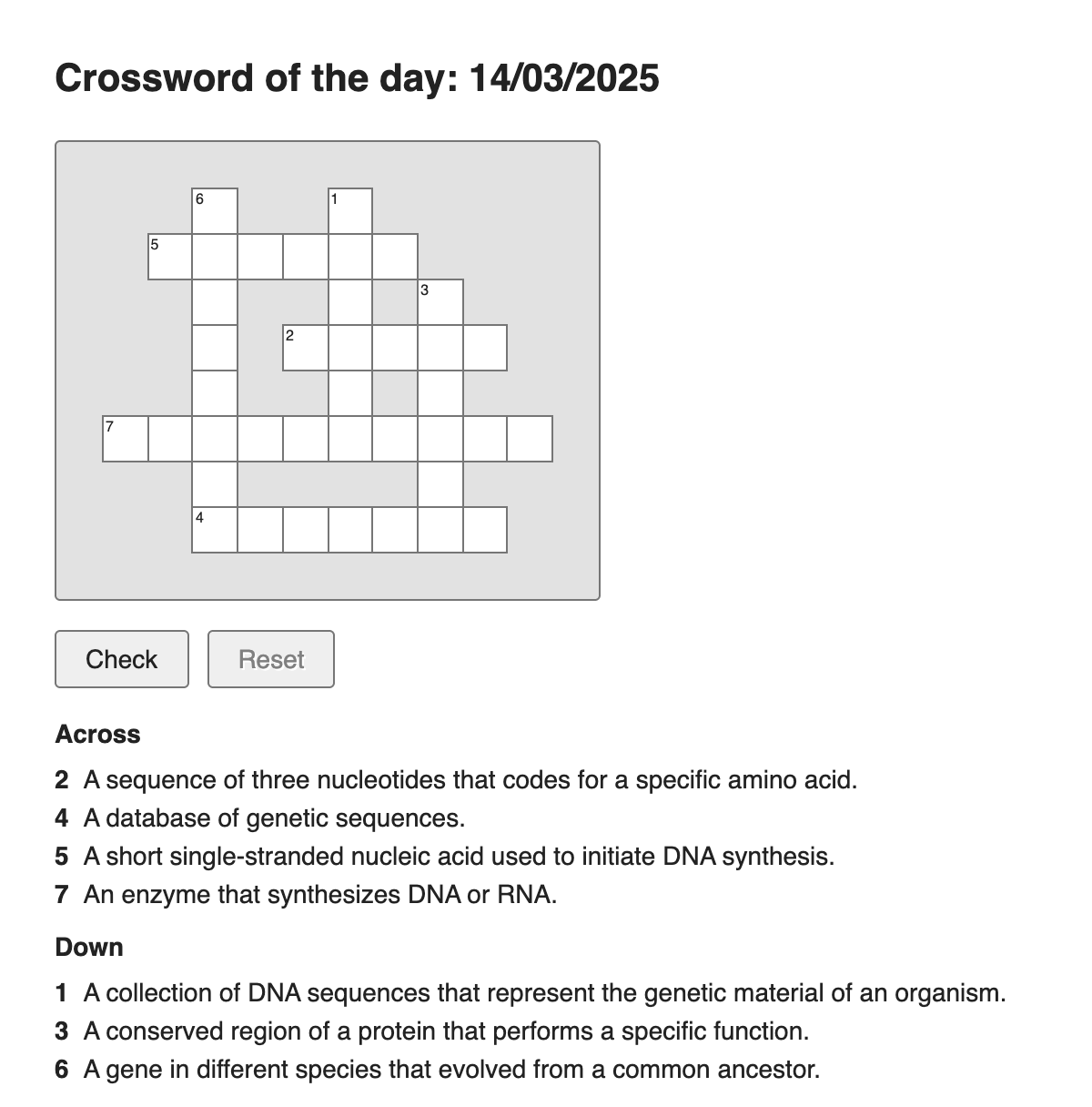Screen dimensions: 1092x1107
Task: Click the common ancestor gene clue 6
Action: point(438,1070)
